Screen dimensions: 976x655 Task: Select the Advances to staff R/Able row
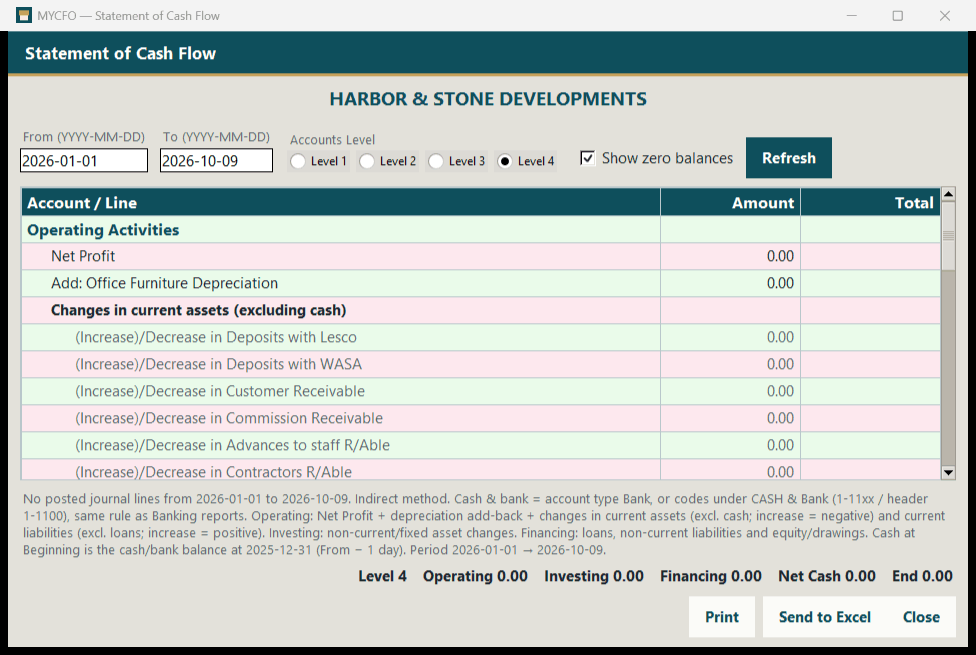point(481,445)
